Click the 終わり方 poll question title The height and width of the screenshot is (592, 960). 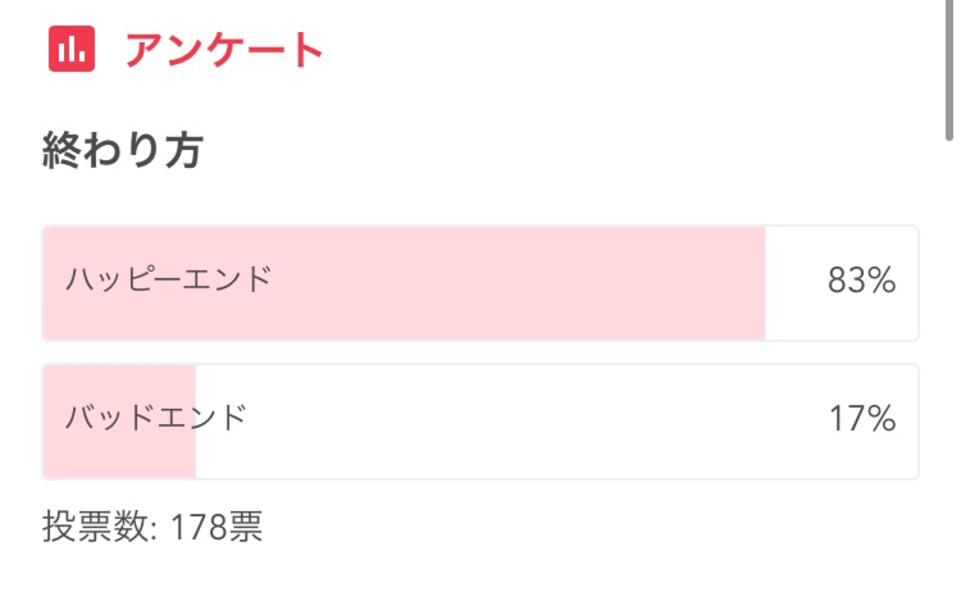click(122, 150)
